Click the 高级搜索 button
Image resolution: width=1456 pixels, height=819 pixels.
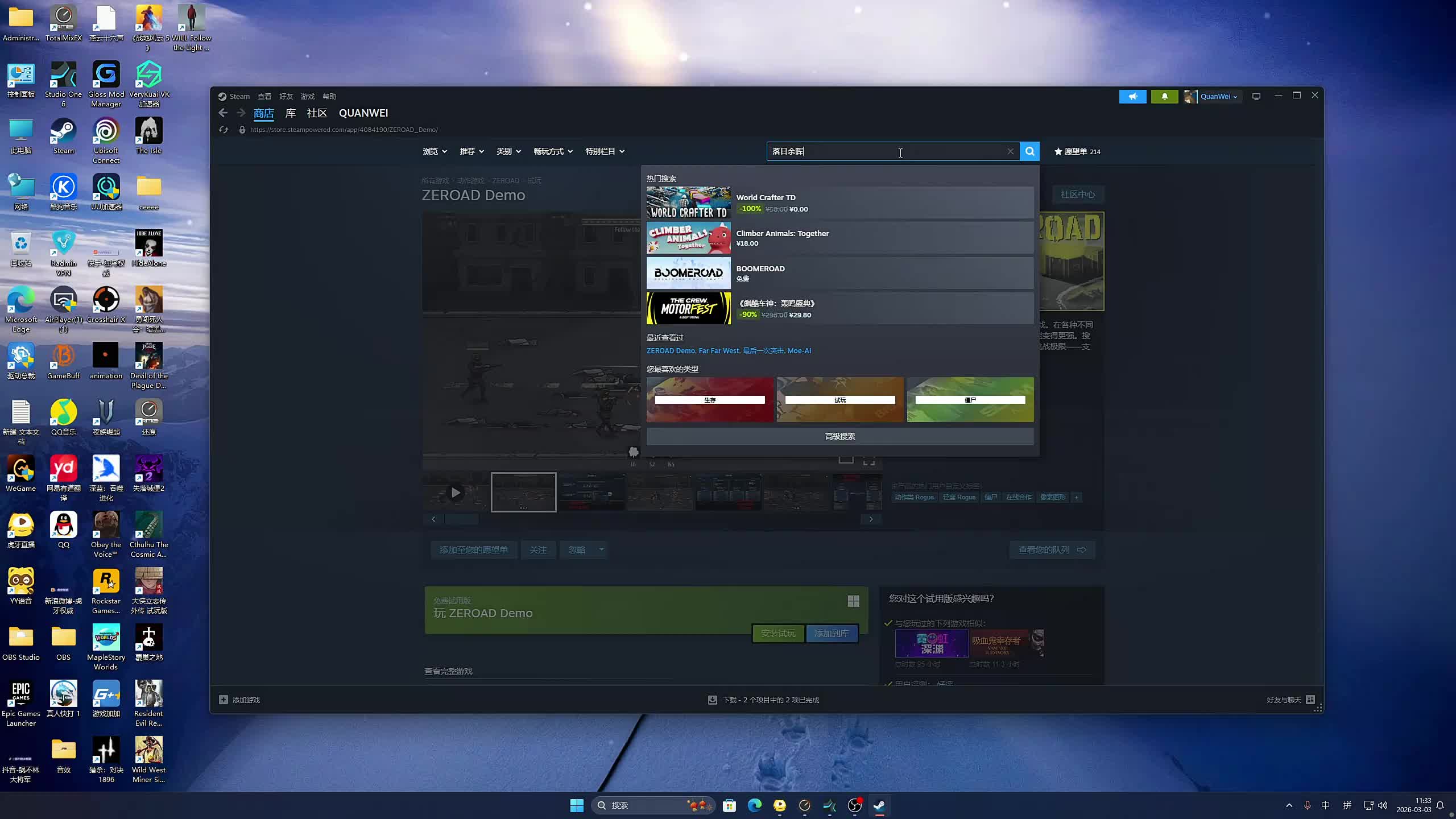839,436
